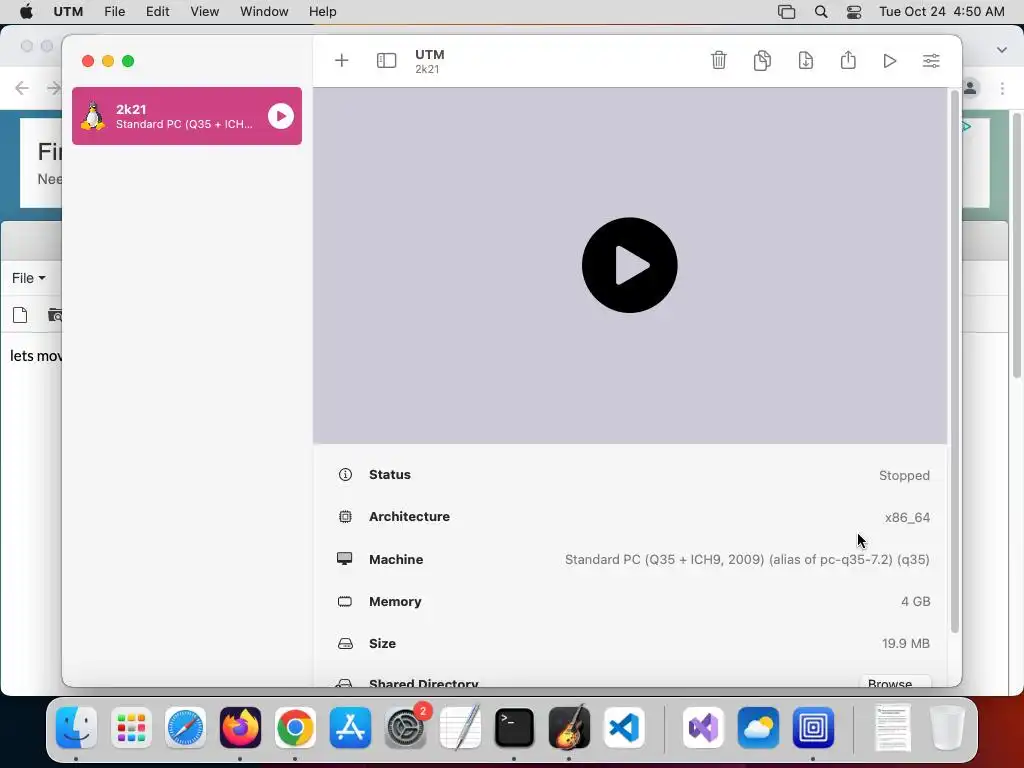The width and height of the screenshot is (1024, 768).
Task: Open System Settings from the Dock
Action: (x=406, y=728)
